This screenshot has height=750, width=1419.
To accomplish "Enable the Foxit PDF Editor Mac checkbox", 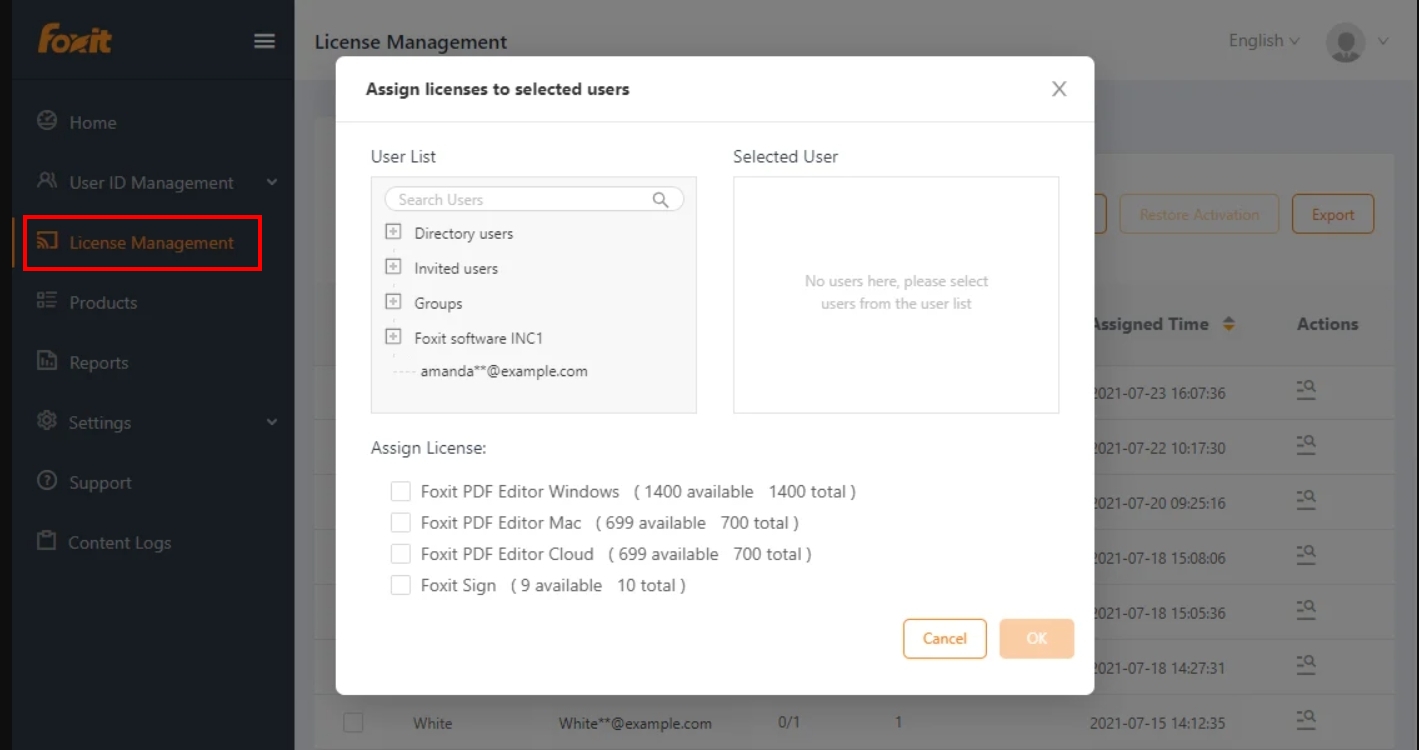I will tap(401, 522).
